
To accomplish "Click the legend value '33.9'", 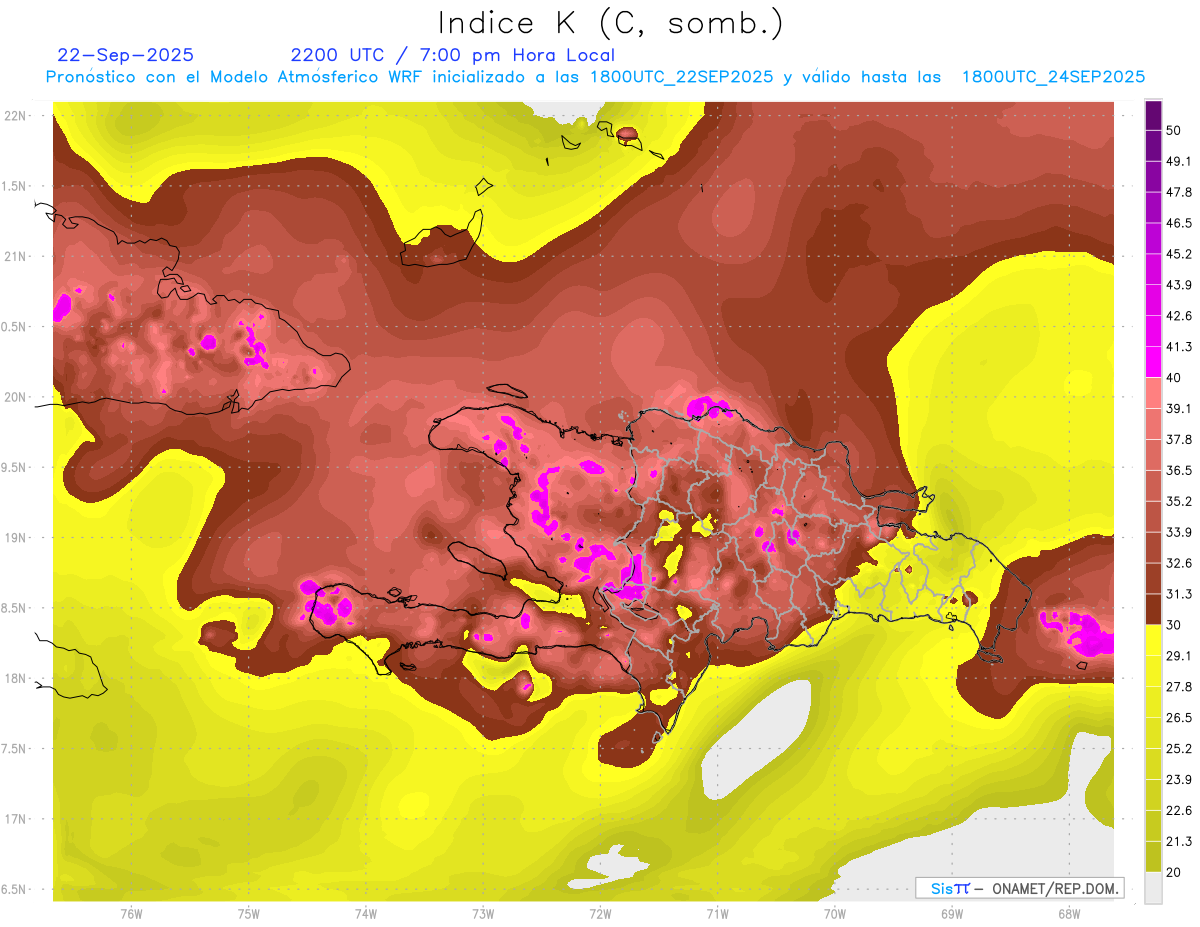I will (x=1179, y=532).
